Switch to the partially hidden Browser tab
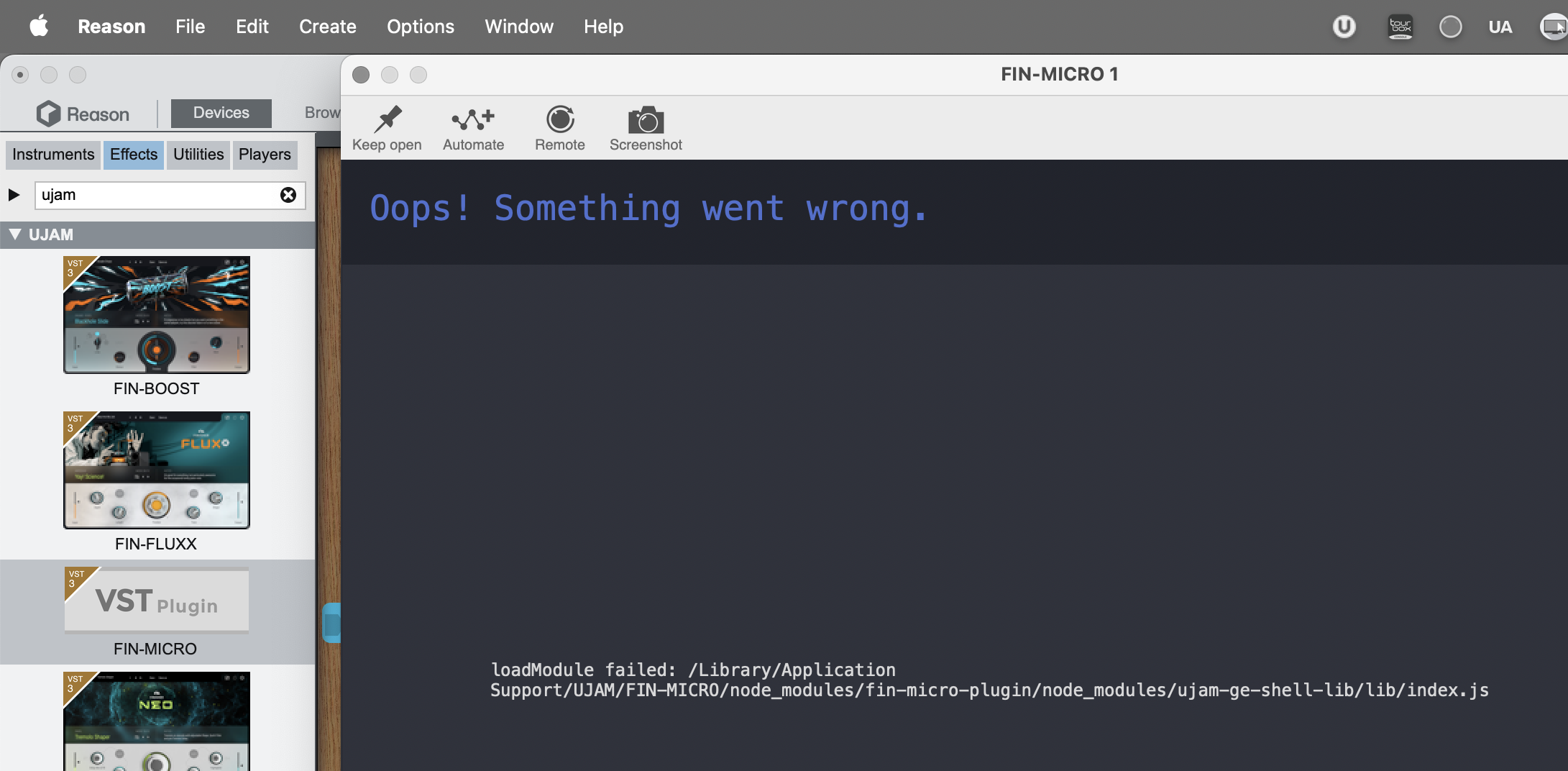 pos(322,113)
